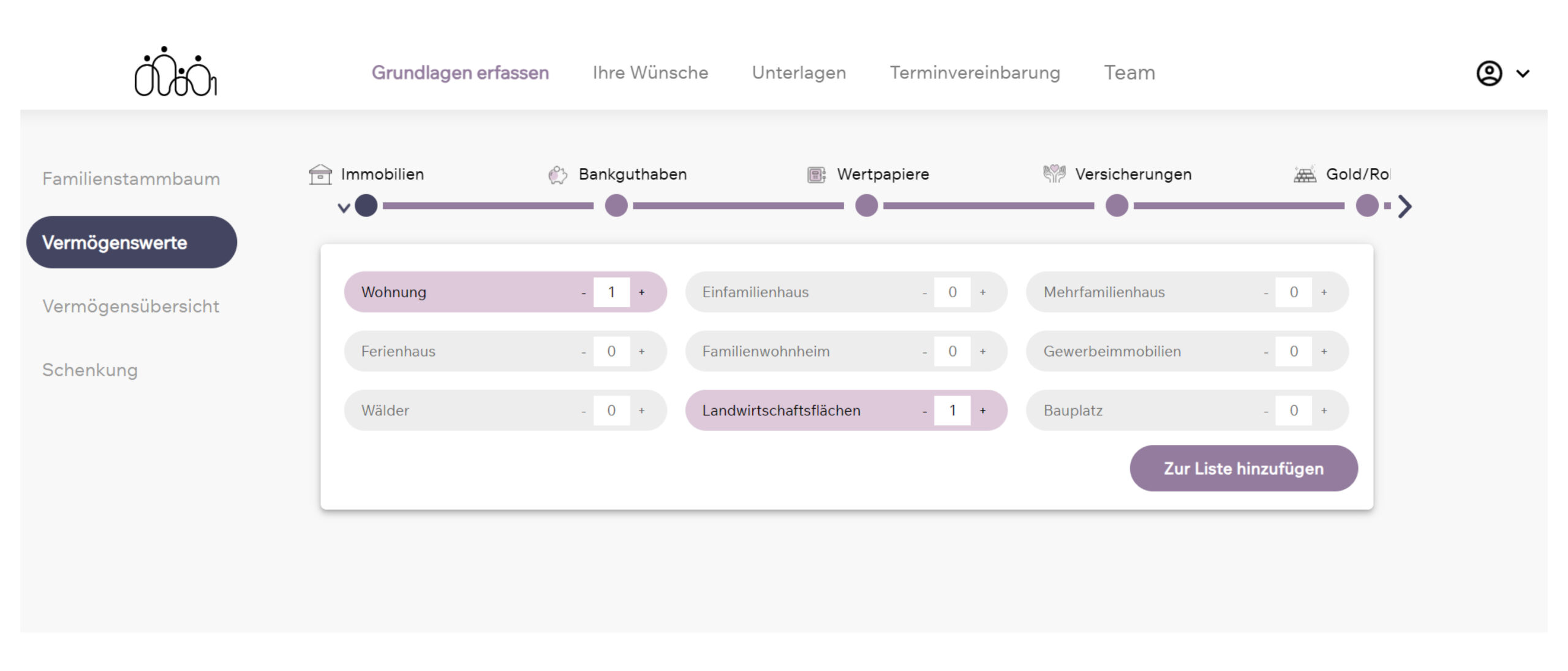Open the Ihre Wünsche tab

(650, 73)
